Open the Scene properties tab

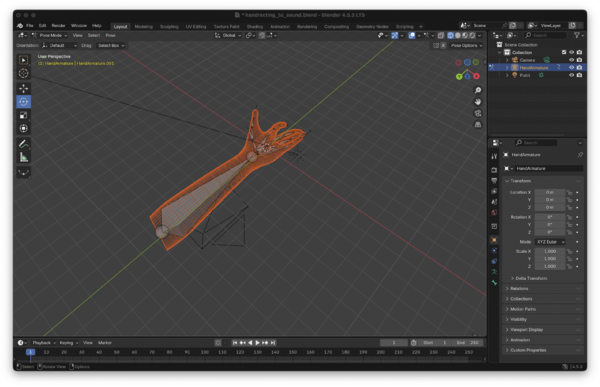pos(494,202)
